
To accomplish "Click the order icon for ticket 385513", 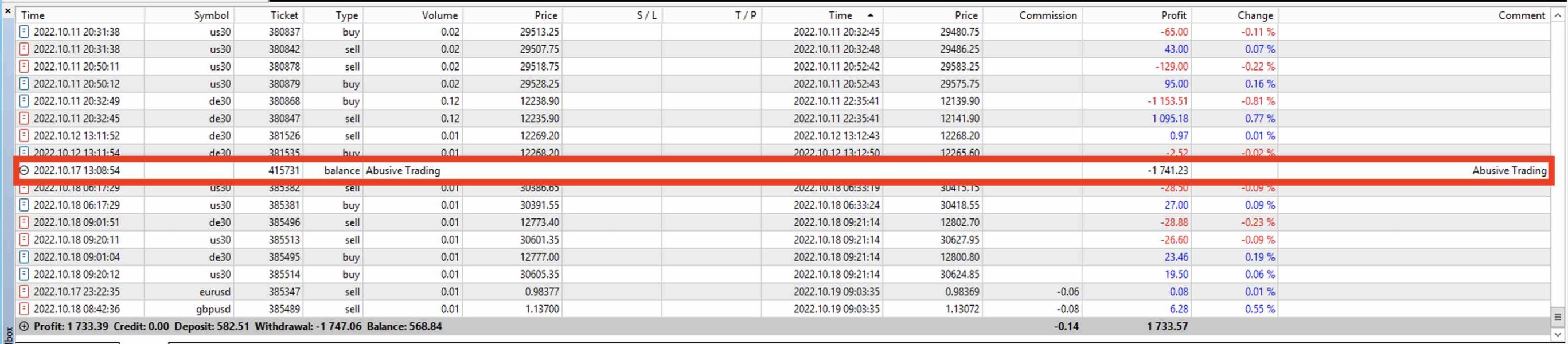I will click(24, 240).
